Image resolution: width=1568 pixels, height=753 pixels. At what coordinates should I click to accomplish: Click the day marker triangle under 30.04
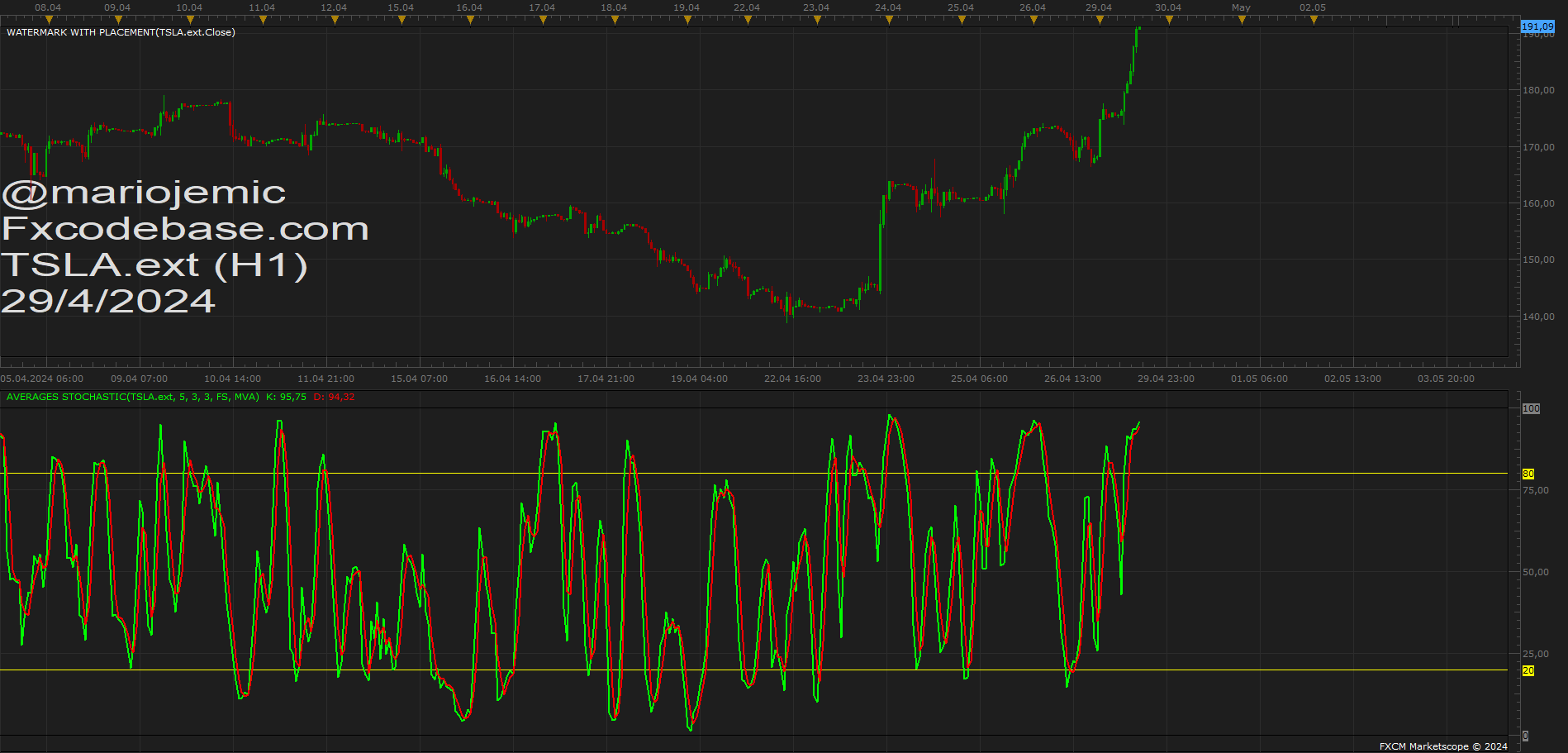click(x=1169, y=20)
